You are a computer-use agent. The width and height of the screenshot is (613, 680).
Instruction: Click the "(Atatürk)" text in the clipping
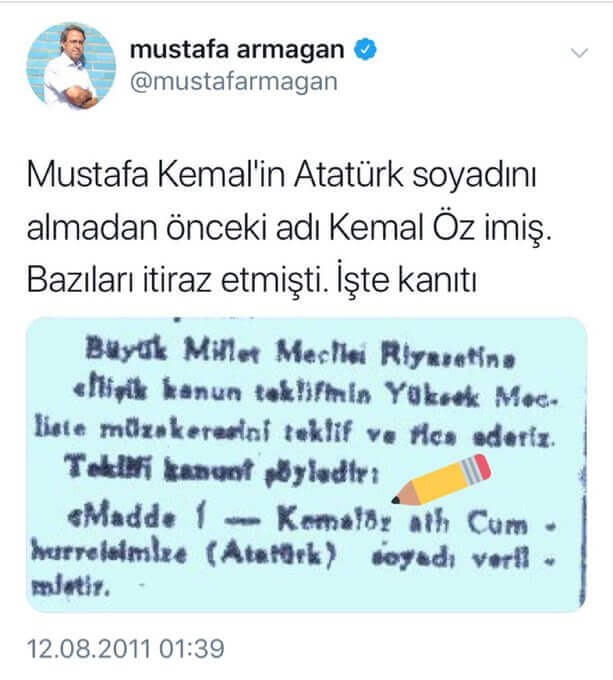(271, 556)
